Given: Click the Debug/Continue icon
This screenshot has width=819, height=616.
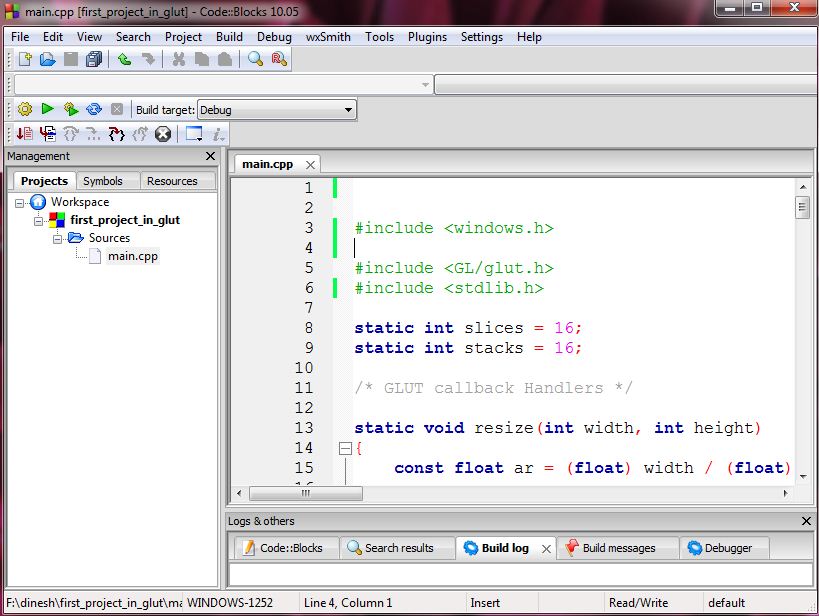Looking at the screenshot, I should tap(25, 134).
